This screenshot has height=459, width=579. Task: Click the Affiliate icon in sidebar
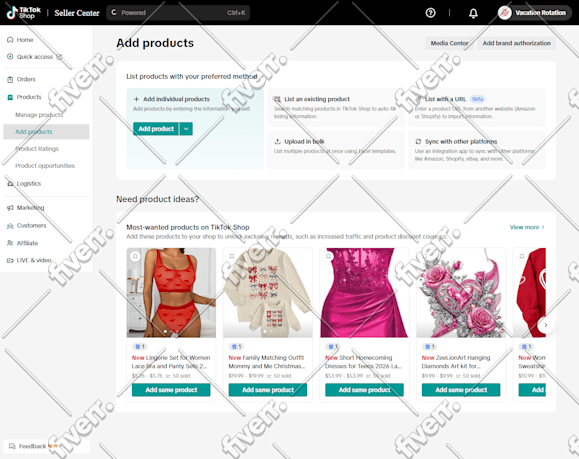click(10, 243)
